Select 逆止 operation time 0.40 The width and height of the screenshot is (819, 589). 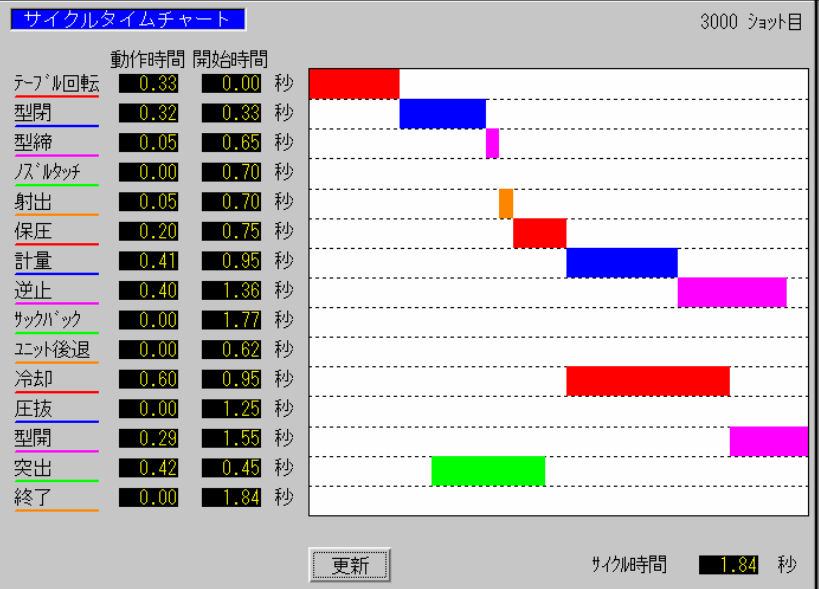click(148, 290)
